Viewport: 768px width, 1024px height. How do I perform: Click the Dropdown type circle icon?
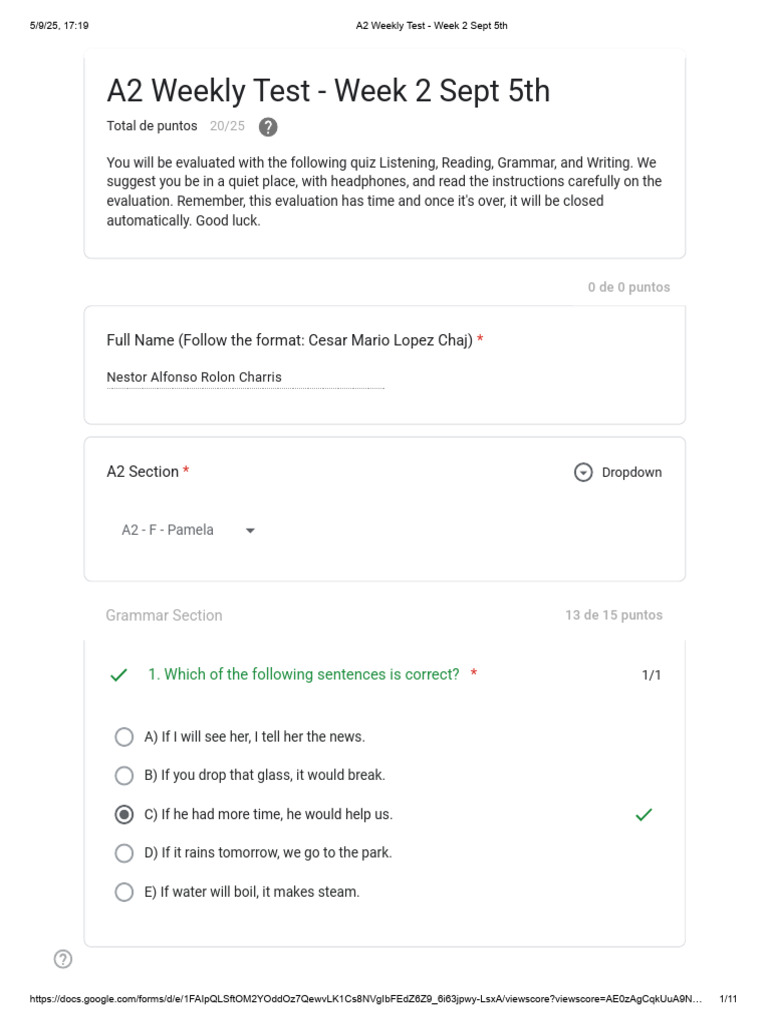tap(583, 472)
